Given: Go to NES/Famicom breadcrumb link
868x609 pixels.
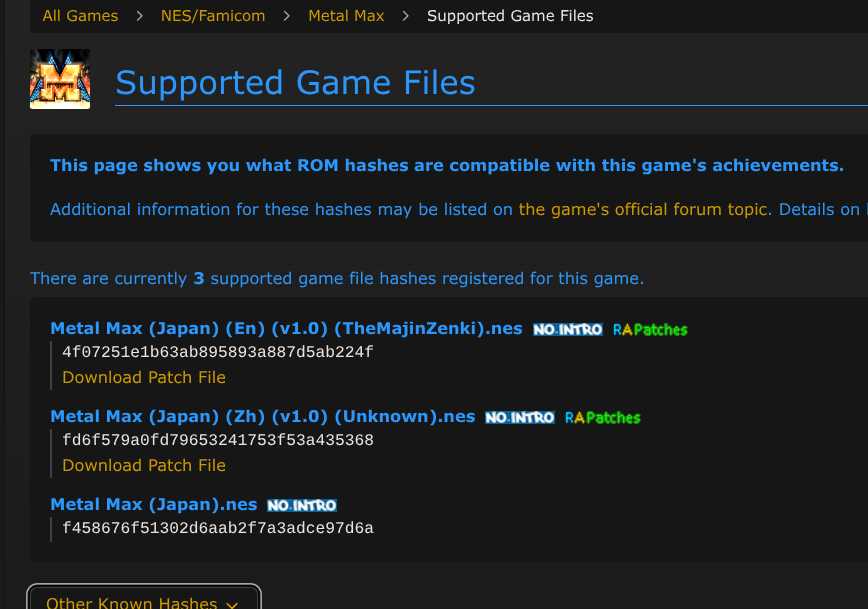Looking at the screenshot, I should point(213,16).
